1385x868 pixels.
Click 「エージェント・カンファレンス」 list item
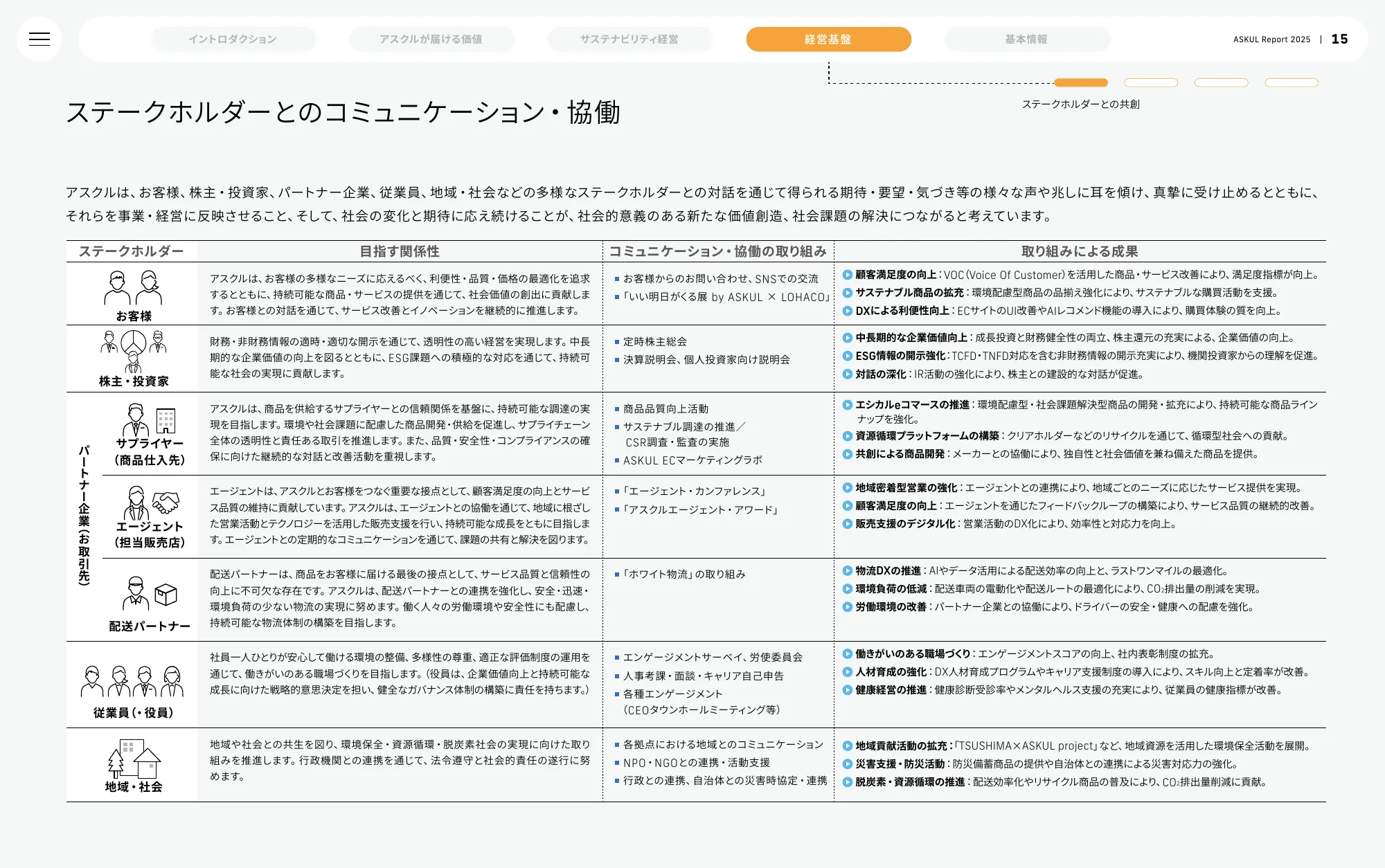694,491
